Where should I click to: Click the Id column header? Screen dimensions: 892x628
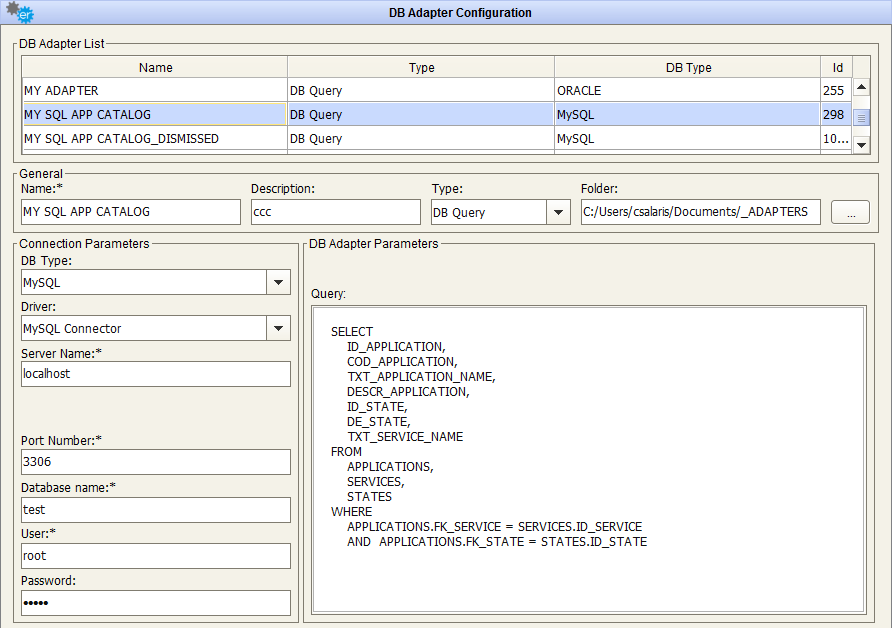click(837, 68)
